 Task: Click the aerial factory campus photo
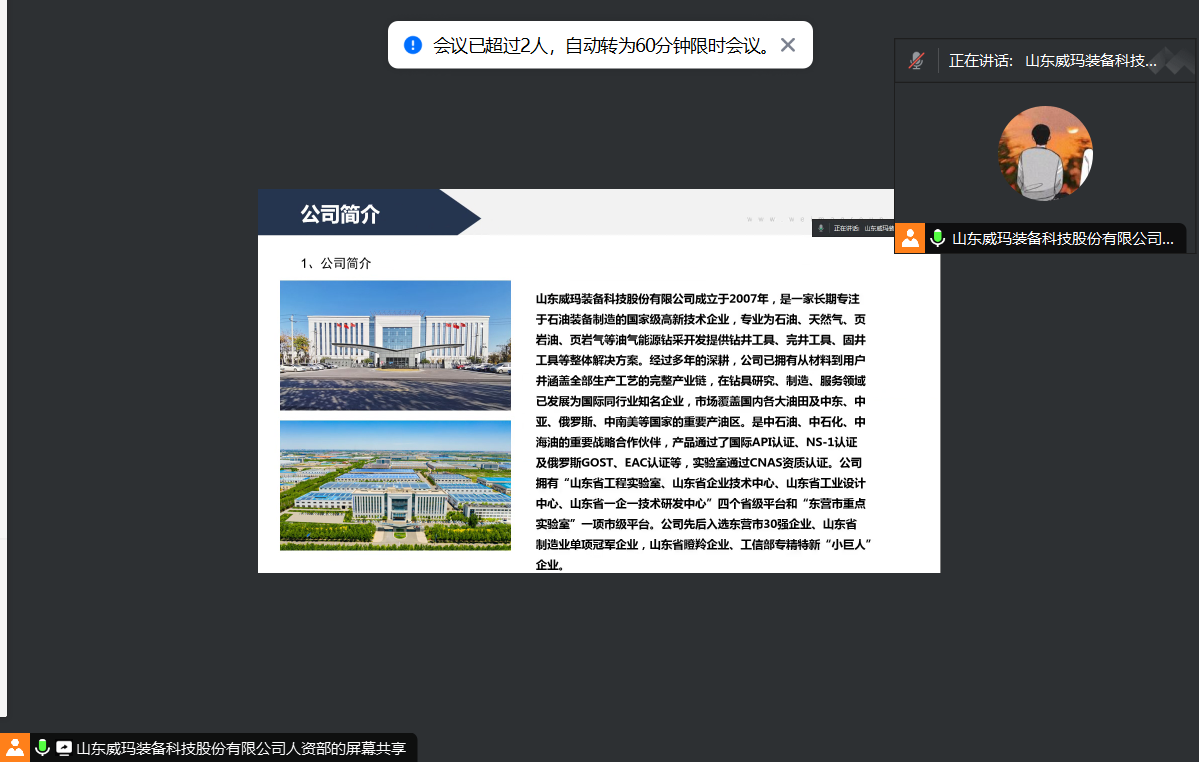pyautogui.click(x=395, y=485)
